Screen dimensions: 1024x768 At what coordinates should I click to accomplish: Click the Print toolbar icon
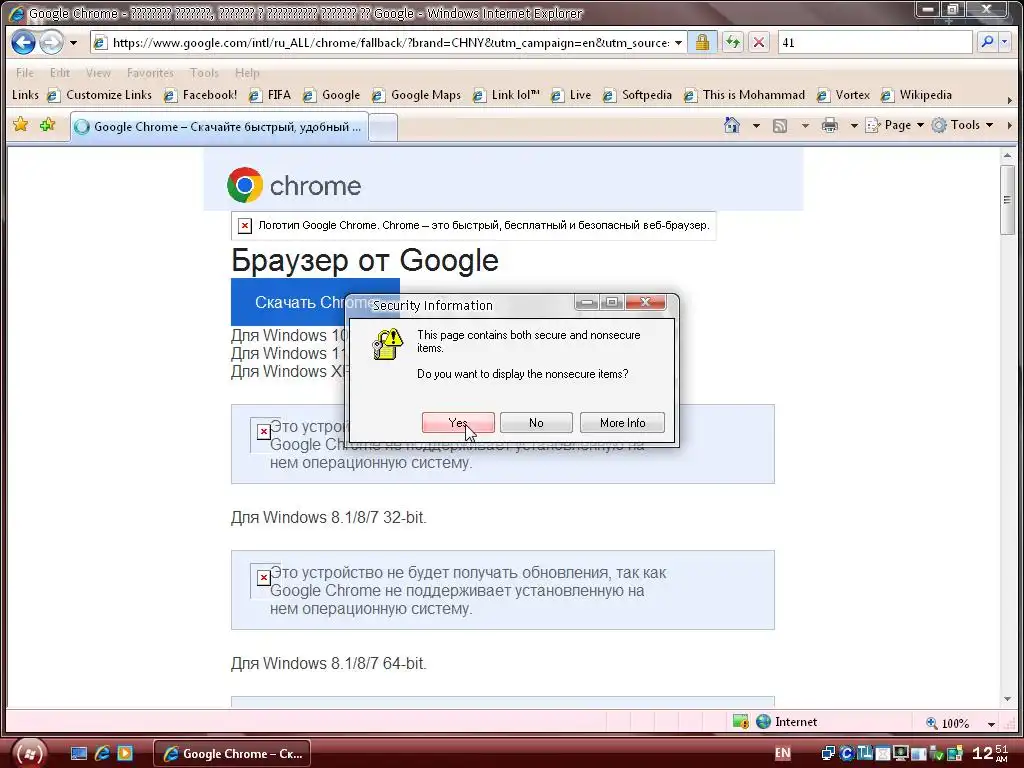829,125
